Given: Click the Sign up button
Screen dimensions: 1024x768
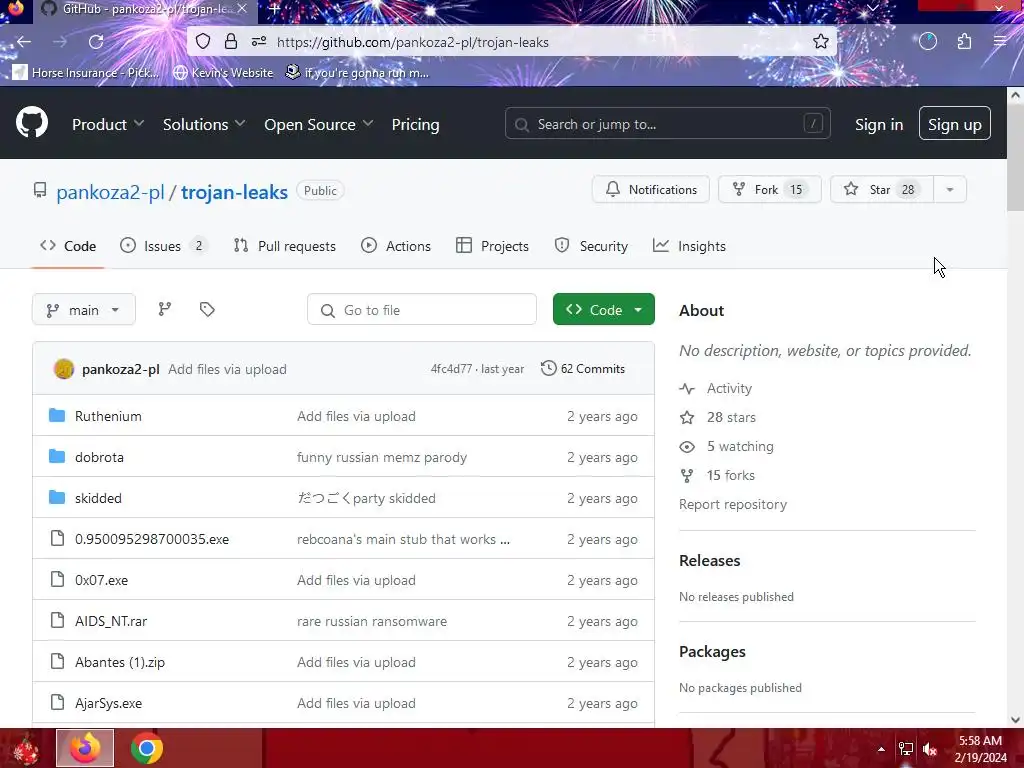Looking at the screenshot, I should (955, 123).
